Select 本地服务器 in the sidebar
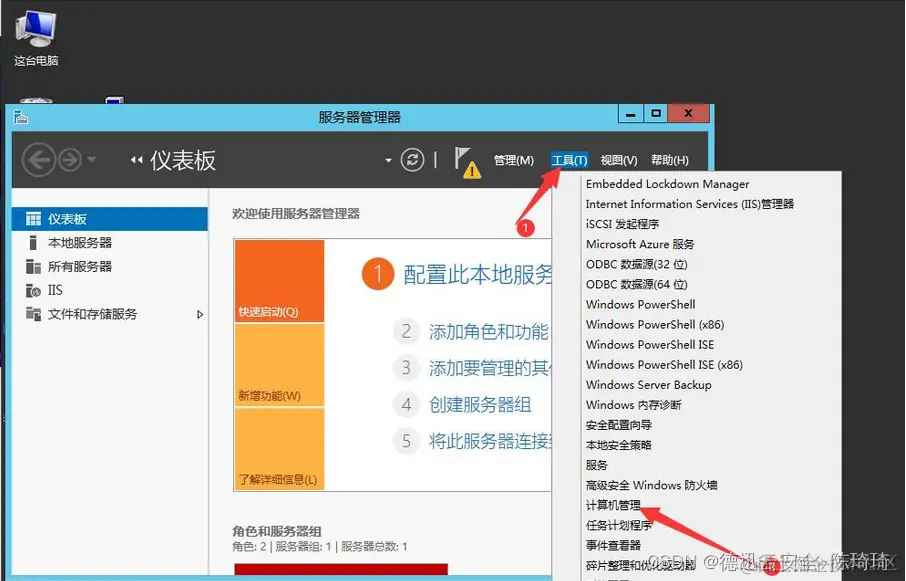 (110, 243)
